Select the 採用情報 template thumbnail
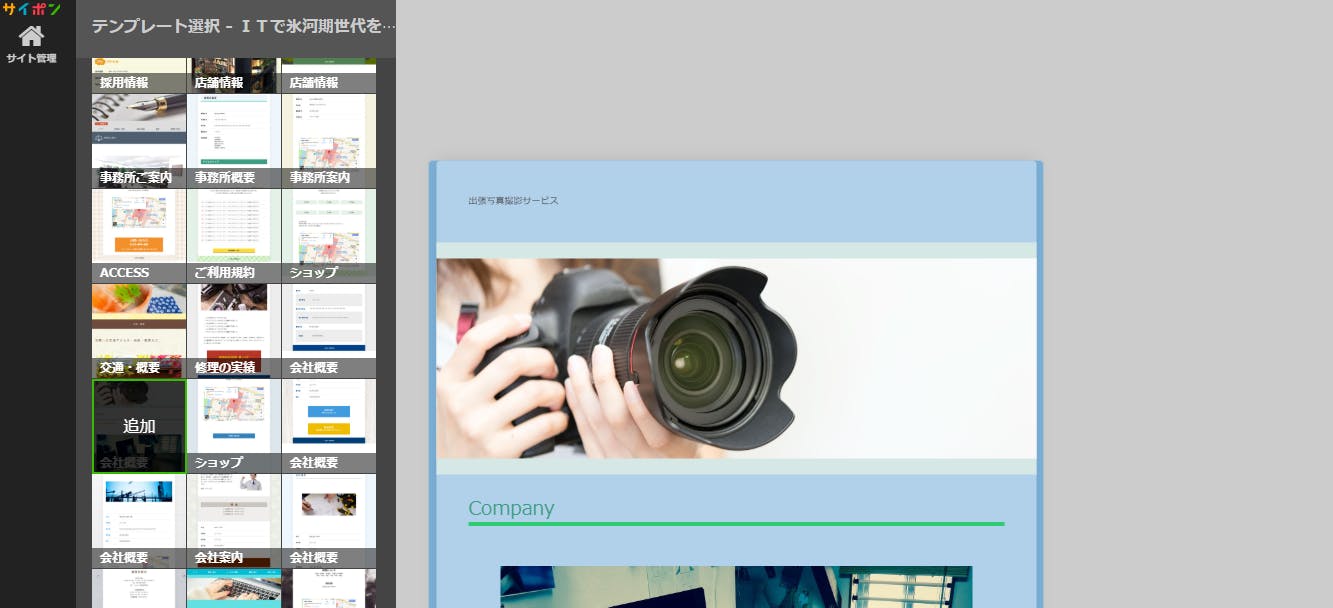Screen dimensions: 1333x608 pyautogui.click(x=139, y=76)
